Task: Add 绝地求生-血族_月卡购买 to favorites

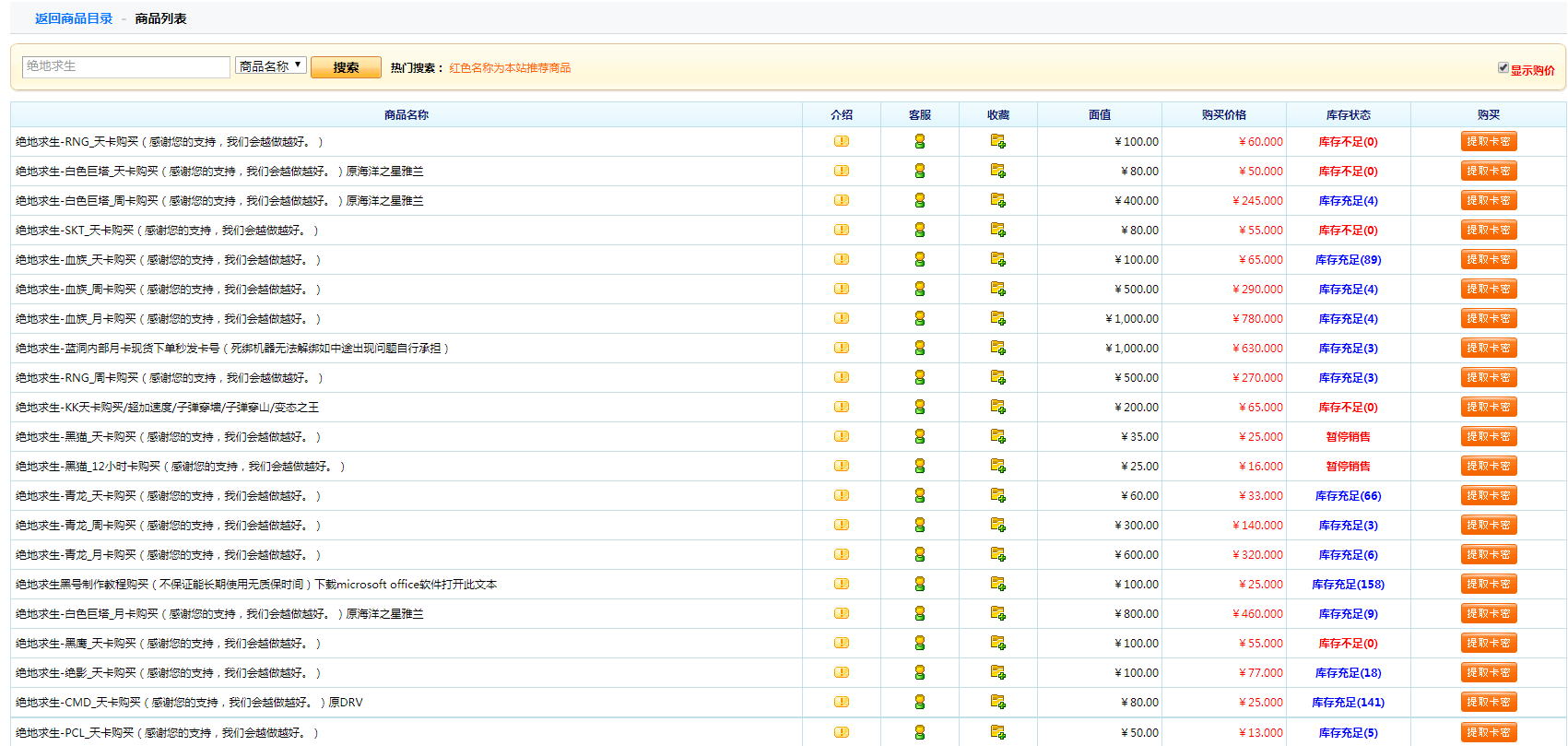Action: 997,318
